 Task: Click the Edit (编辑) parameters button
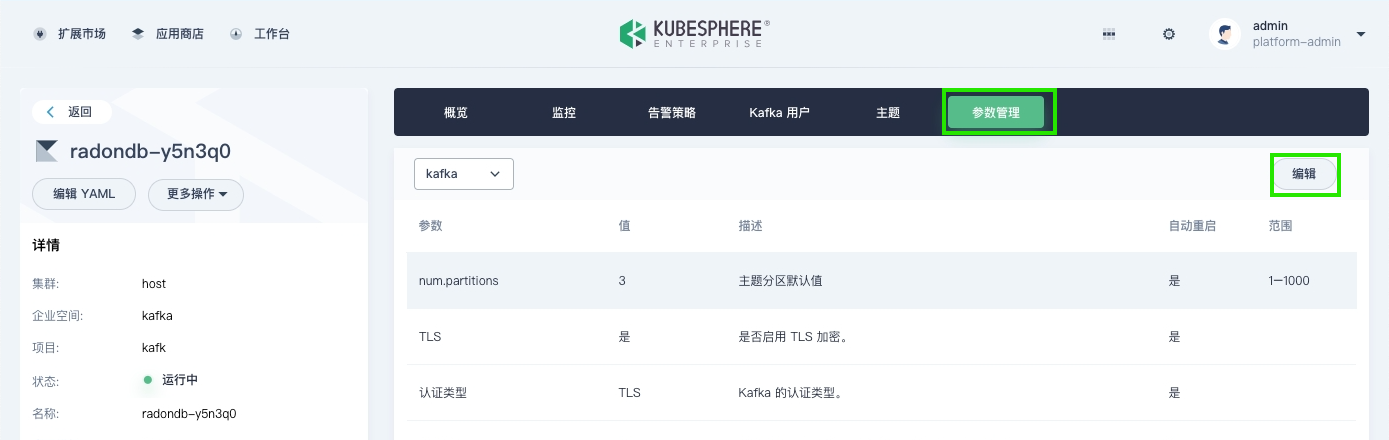pyautogui.click(x=1304, y=174)
